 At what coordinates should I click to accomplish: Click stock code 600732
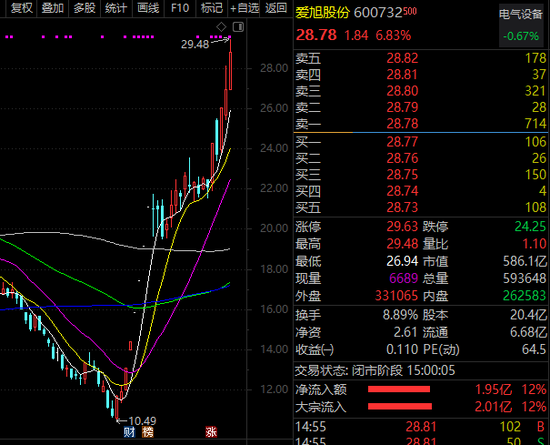[x=378, y=13]
